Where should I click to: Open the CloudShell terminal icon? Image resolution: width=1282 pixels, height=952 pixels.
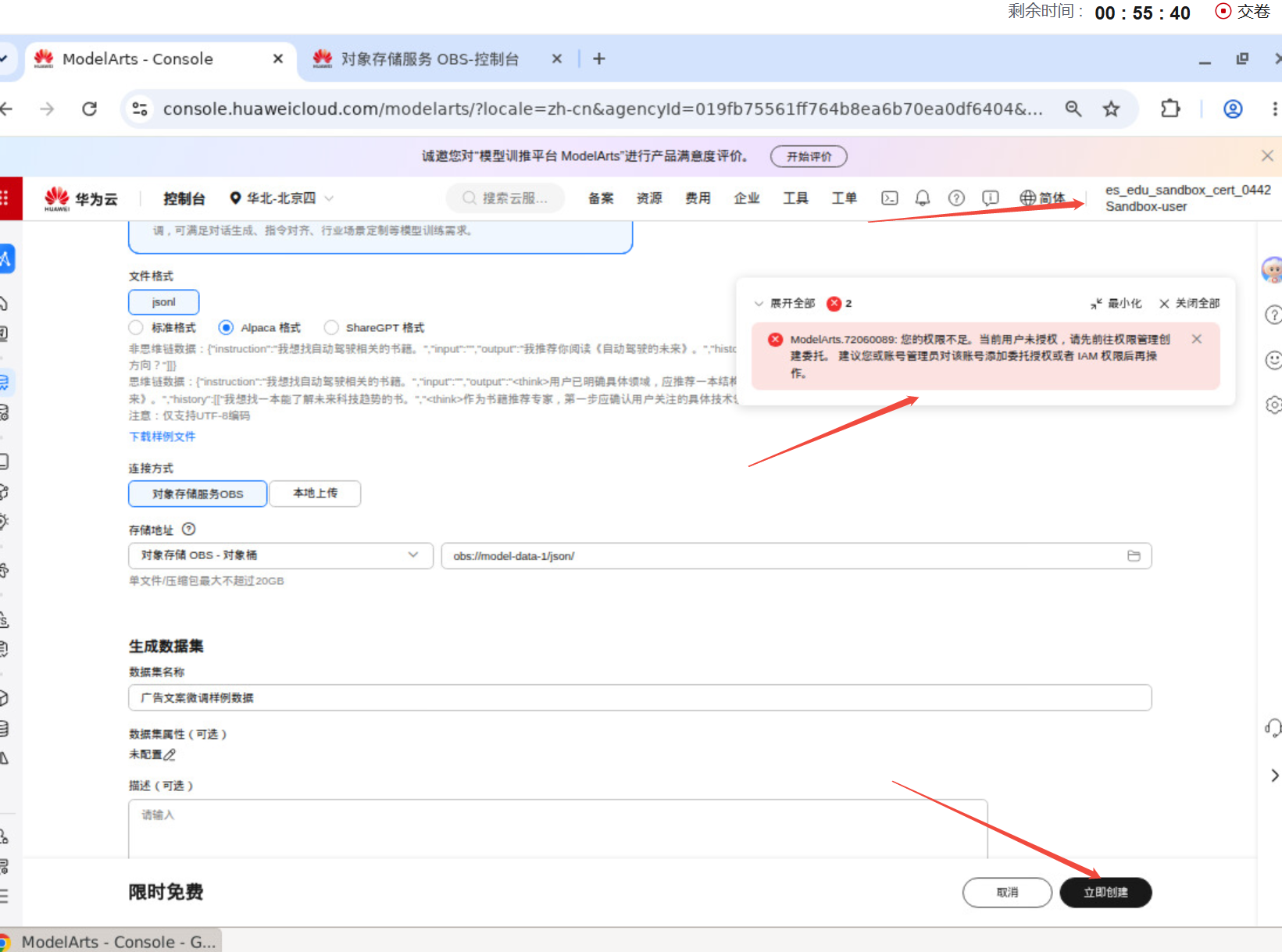(890, 198)
